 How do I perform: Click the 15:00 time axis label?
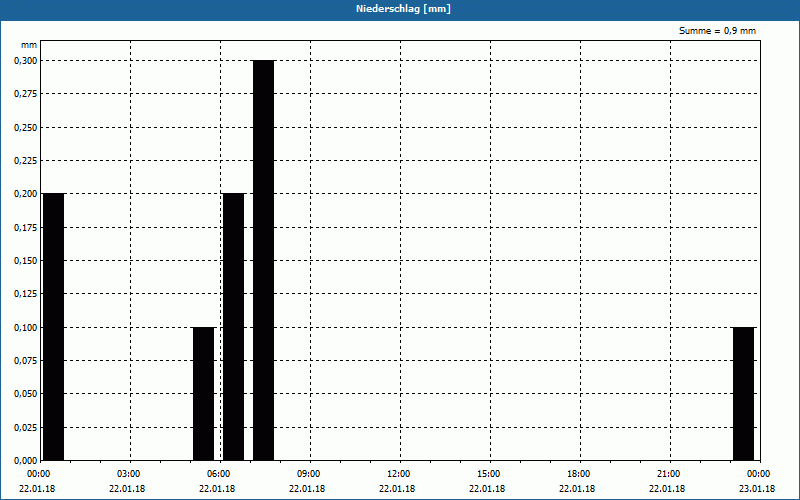click(x=488, y=474)
